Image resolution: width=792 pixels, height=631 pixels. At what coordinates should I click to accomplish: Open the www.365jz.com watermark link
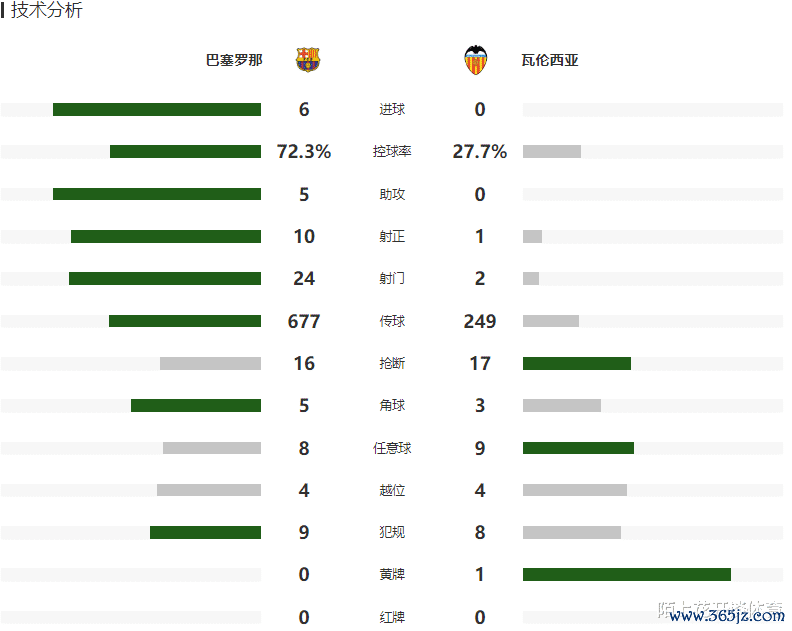pos(727,616)
